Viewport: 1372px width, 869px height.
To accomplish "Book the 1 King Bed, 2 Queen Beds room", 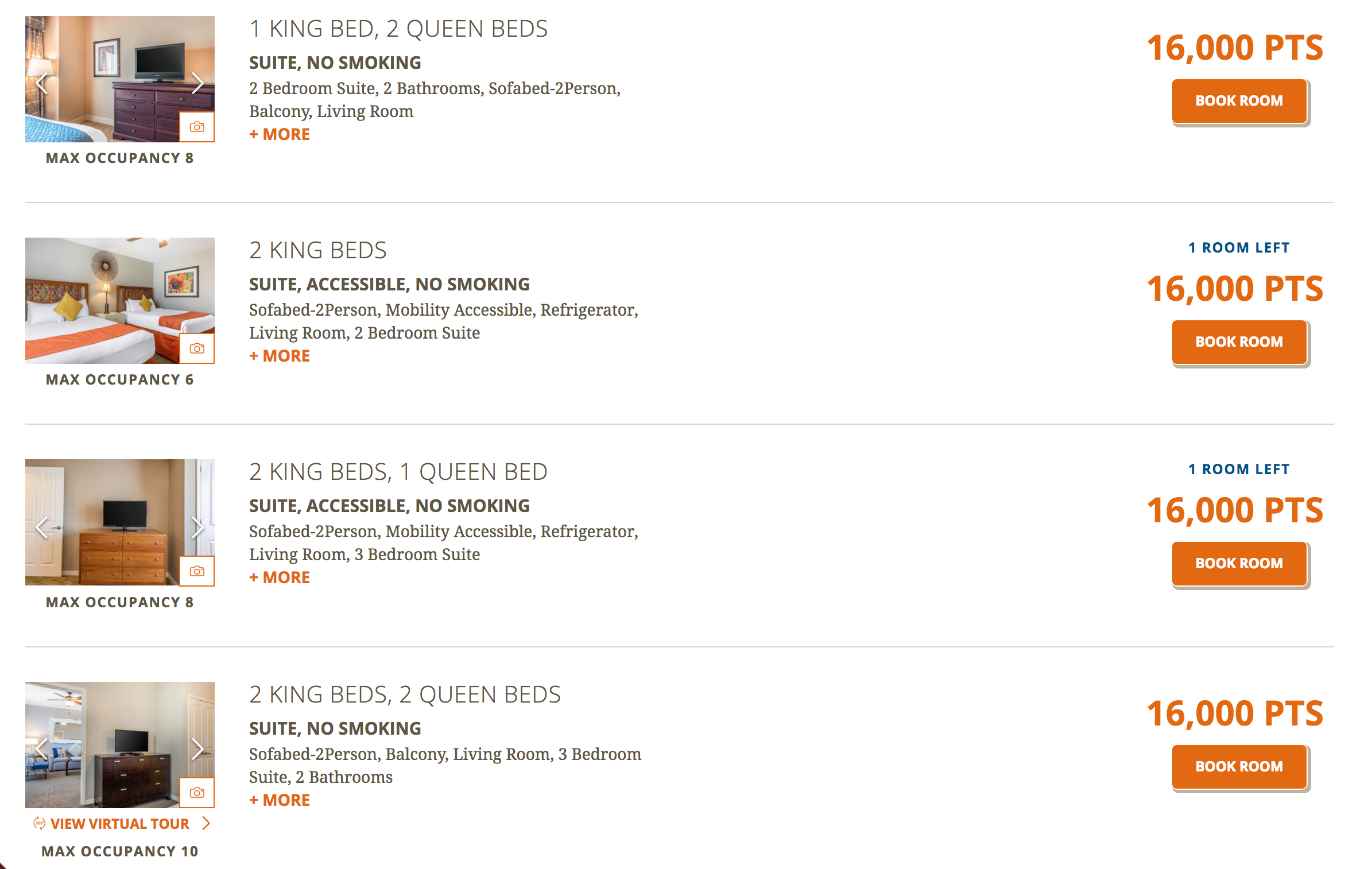I will pos(1240,102).
